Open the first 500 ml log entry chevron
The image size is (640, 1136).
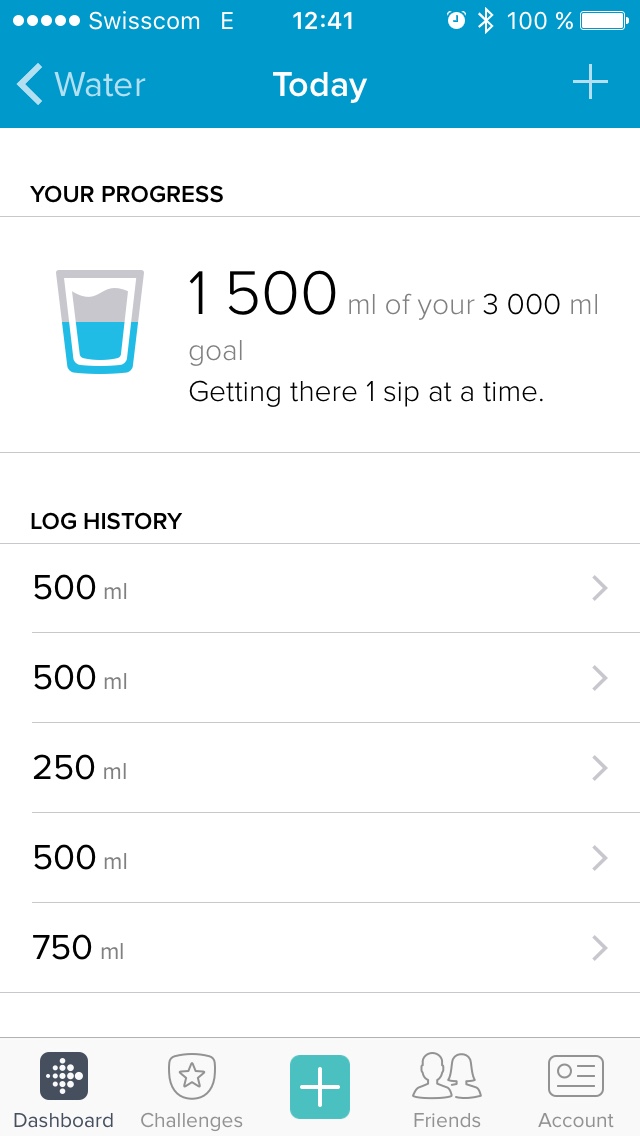(599, 588)
